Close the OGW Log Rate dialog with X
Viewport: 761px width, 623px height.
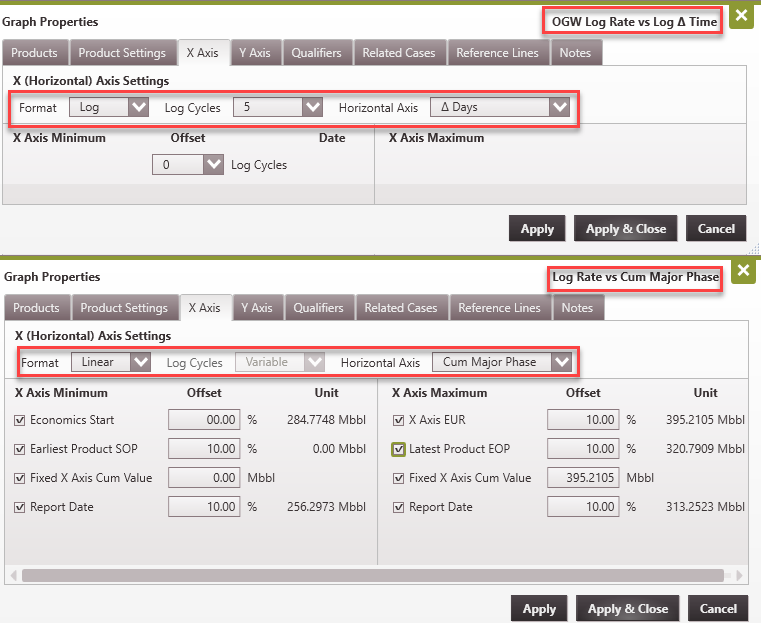point(741,16)
